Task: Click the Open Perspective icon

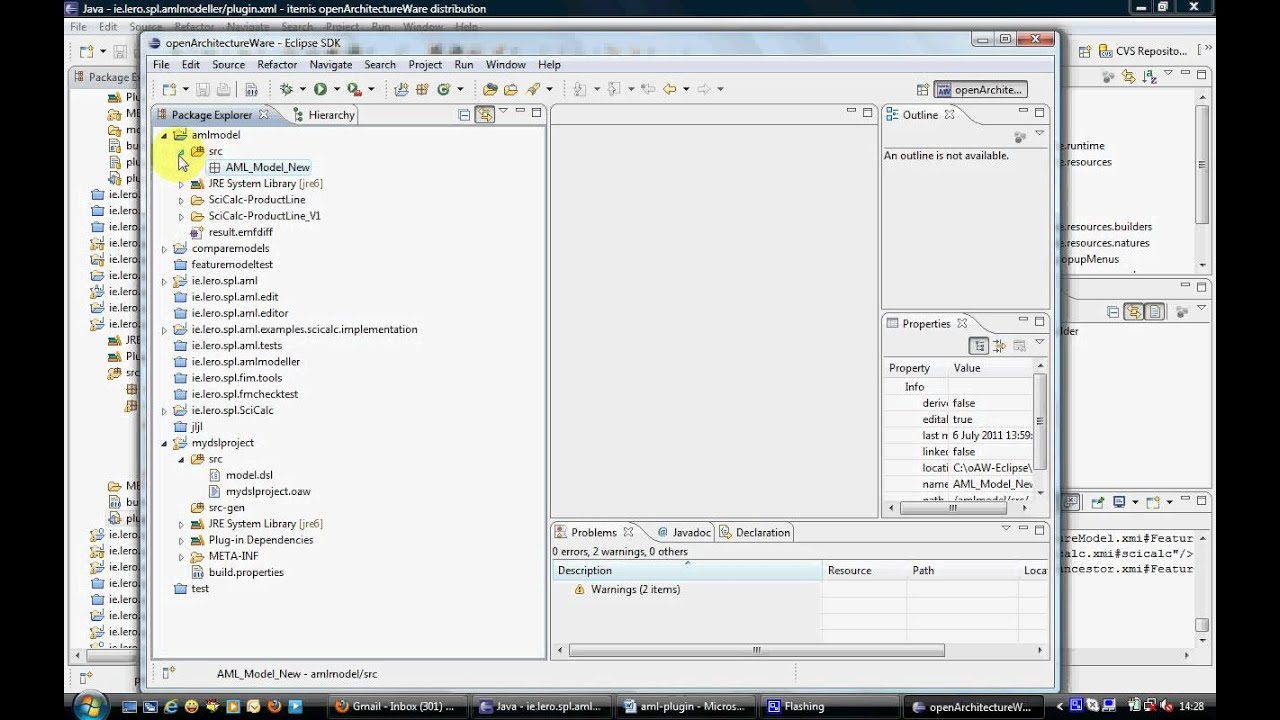Action: 922,89
